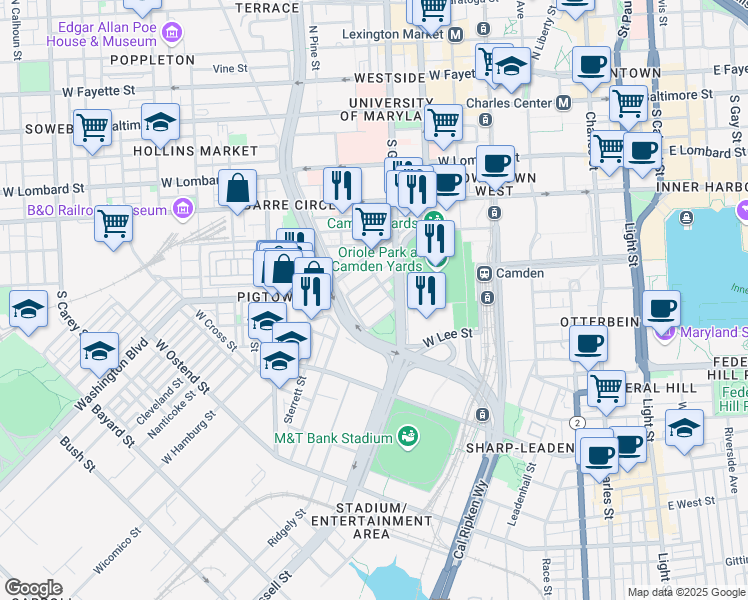Click the Google logo
This screenshot has width=748, height=600.
[34, 588]
